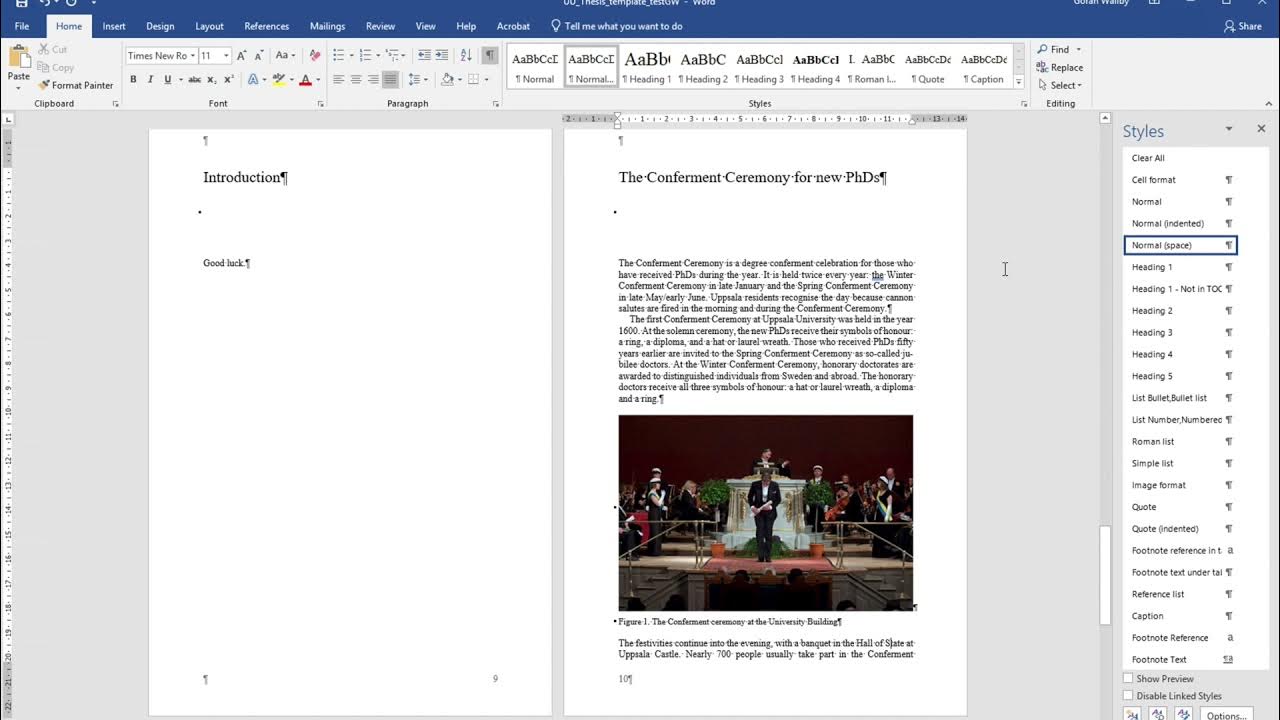Click the paragraph shading color button
Viewport: 1280px width, 720px height.
447,79
